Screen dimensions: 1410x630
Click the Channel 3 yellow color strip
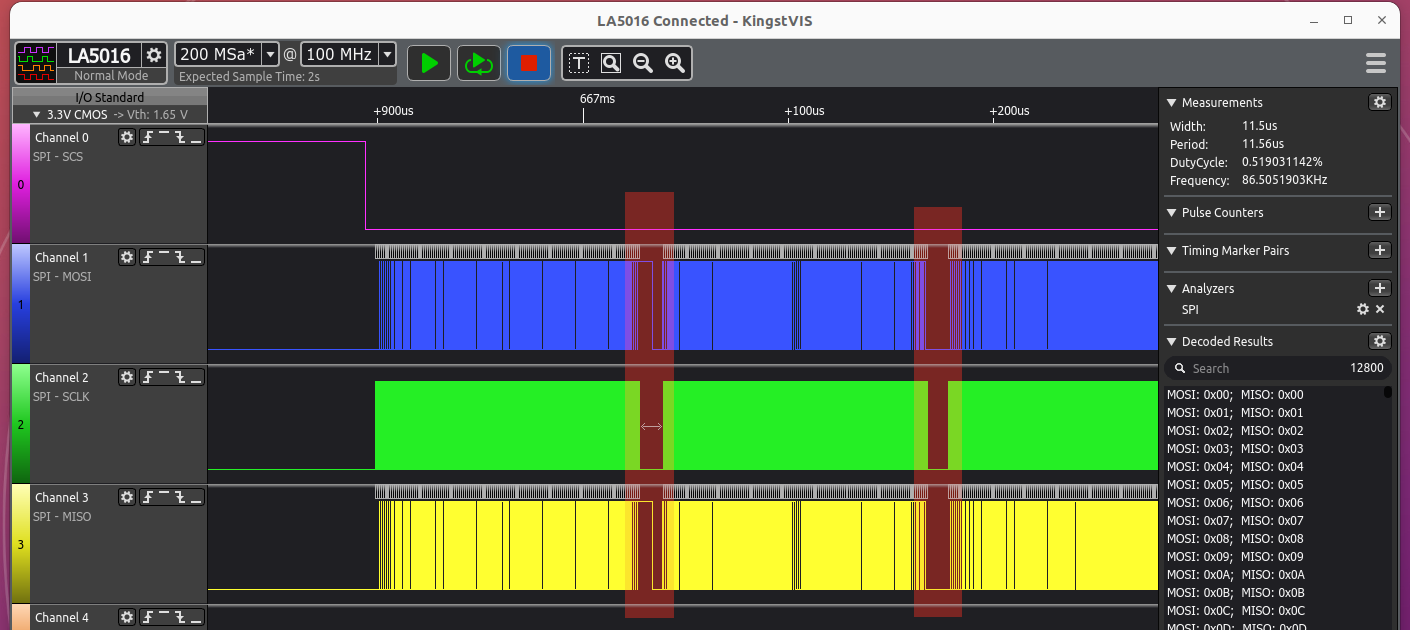pyautogui.click(x=20, y=544)
